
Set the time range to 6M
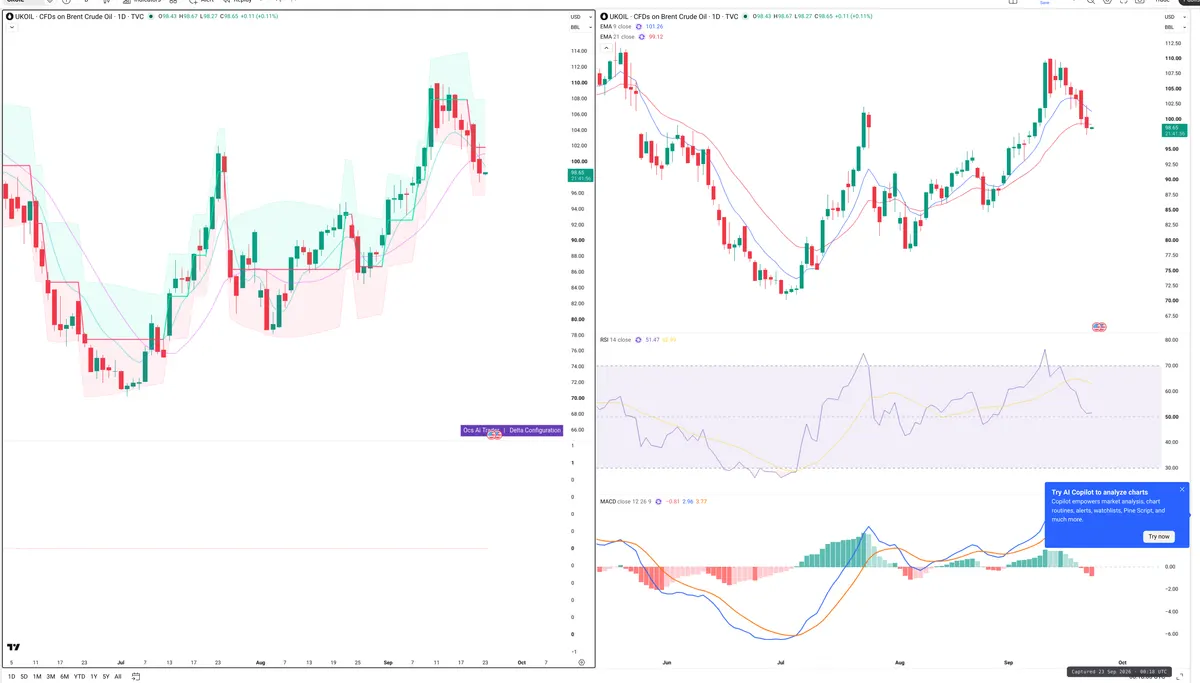[x=64, y=676]
